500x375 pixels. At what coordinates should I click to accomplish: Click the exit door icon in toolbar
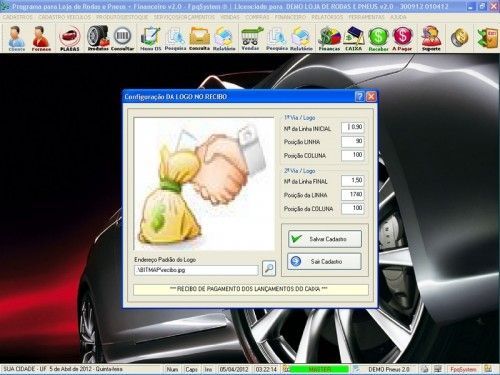(487, 38)
